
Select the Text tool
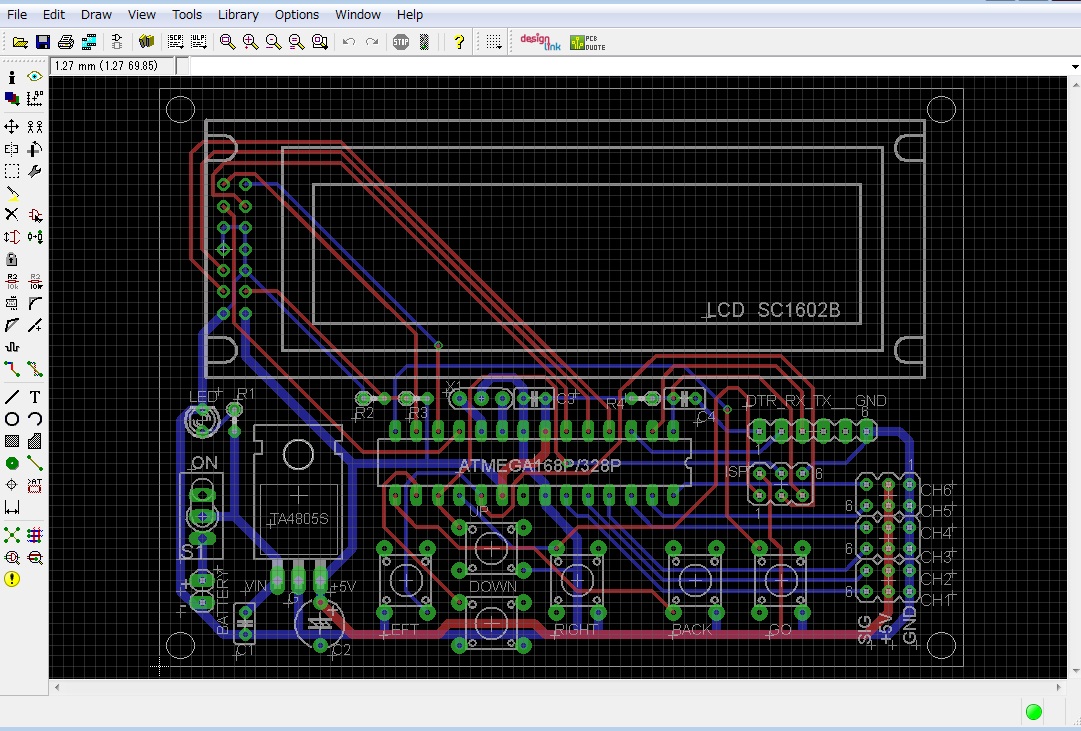[35, 397]
